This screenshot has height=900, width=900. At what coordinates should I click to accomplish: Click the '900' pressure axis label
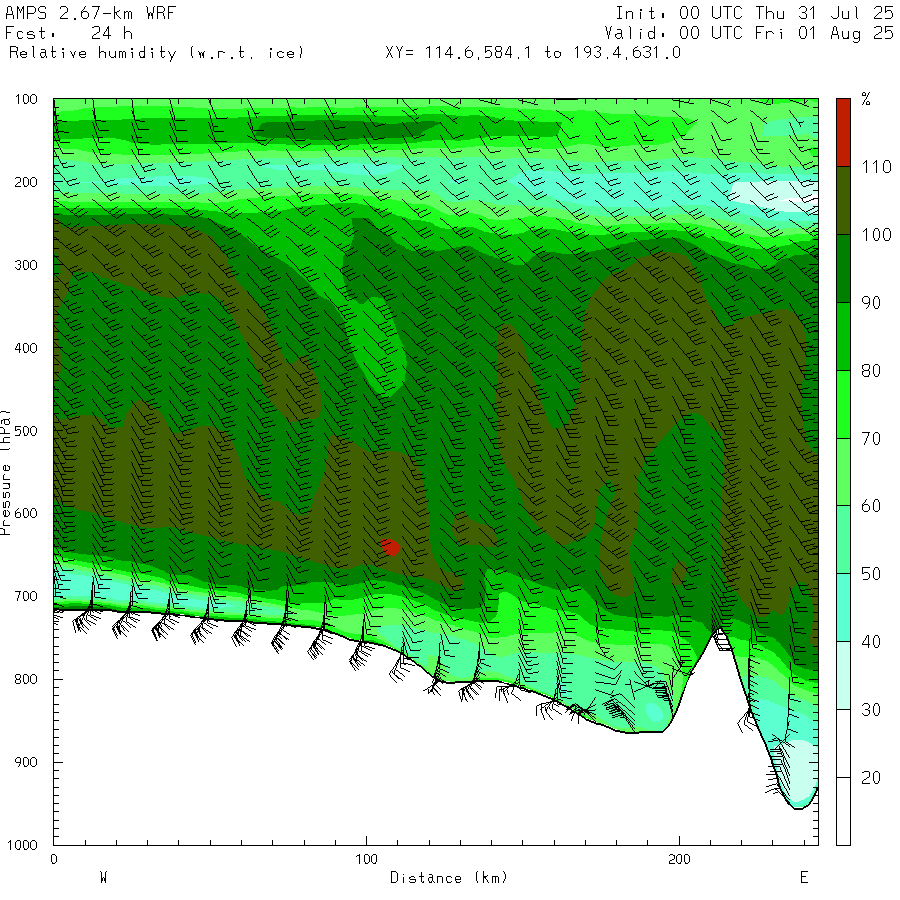(x=26, y=762)
